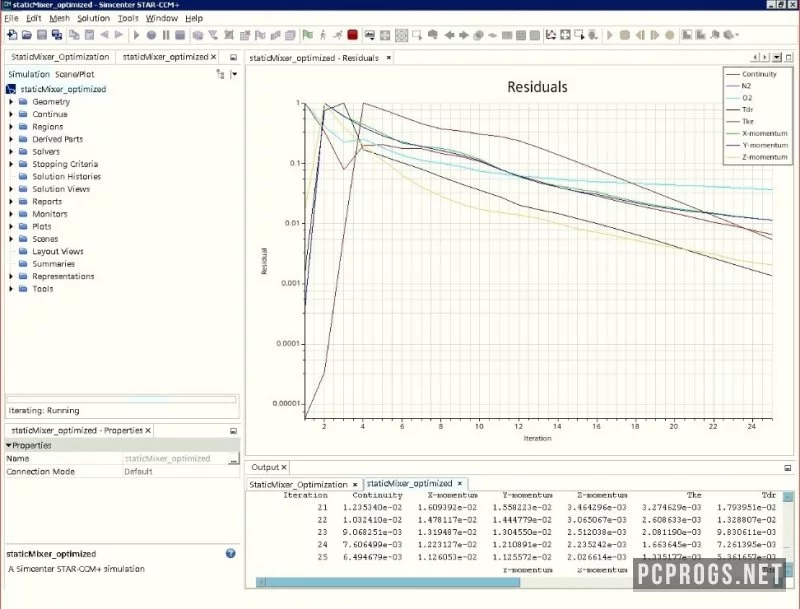The image size is (800, 609).
Task: Click the Create Scene or Plot icon
Action: [x=369, y=35]
